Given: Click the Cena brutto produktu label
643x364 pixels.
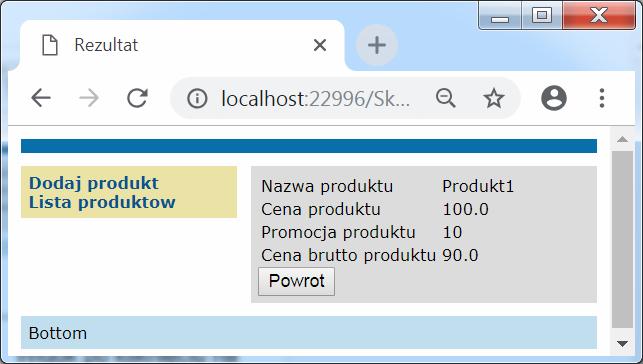Looking at the screenshot, I should [x=348, y=255].
